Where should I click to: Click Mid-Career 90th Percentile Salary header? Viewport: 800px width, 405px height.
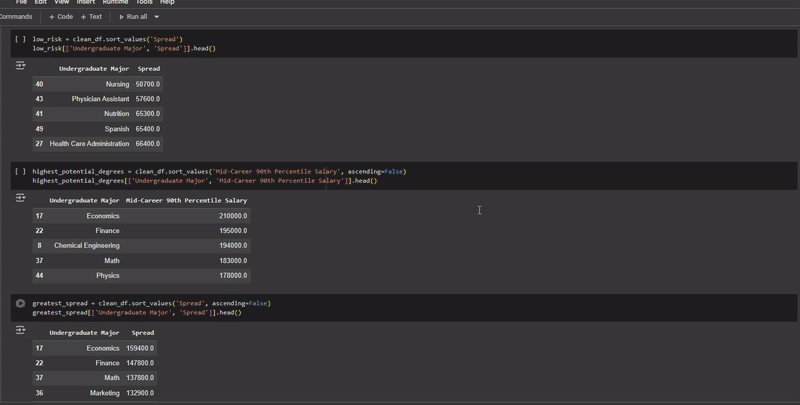pos(186,200)
